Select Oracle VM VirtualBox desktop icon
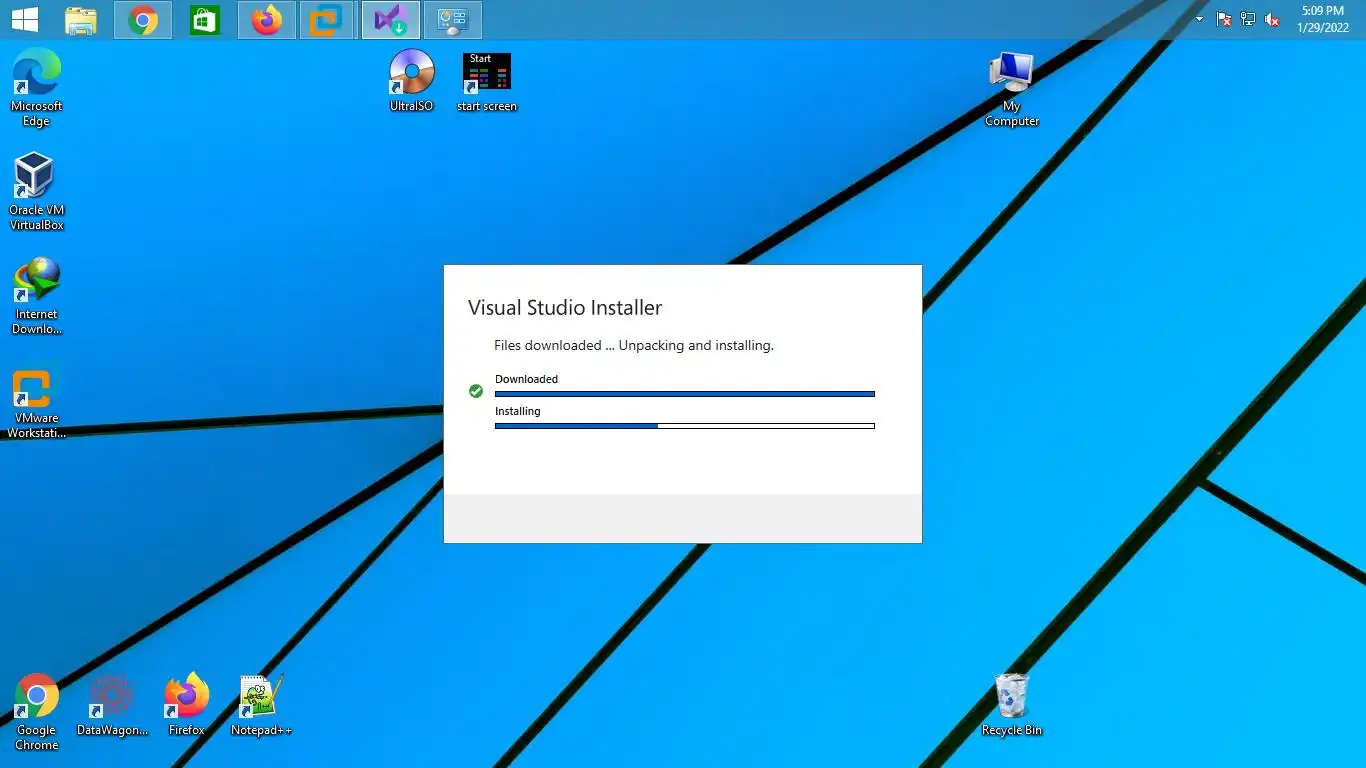 tap(37, 192)
